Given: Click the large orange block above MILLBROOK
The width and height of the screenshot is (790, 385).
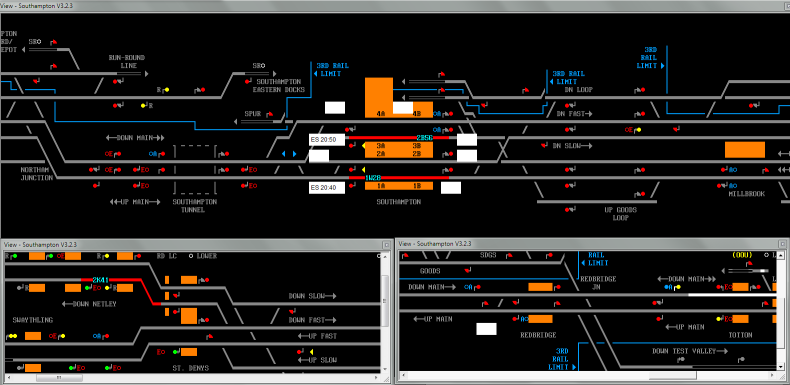Looking at the screenshot, I should [745, 150].
